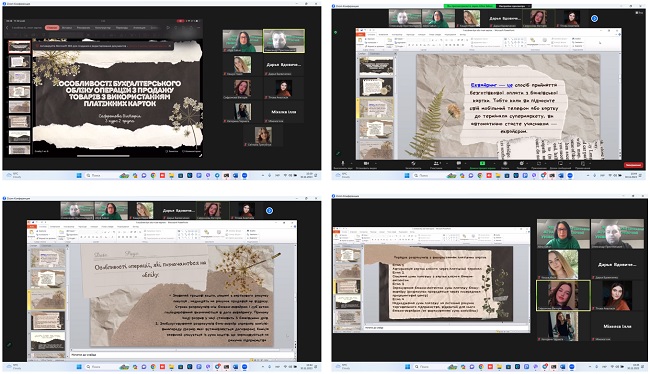This screenshot has width=650, height=374.
Task: Open the Вид view dropdown in Zoom
Action: (639, 13)
